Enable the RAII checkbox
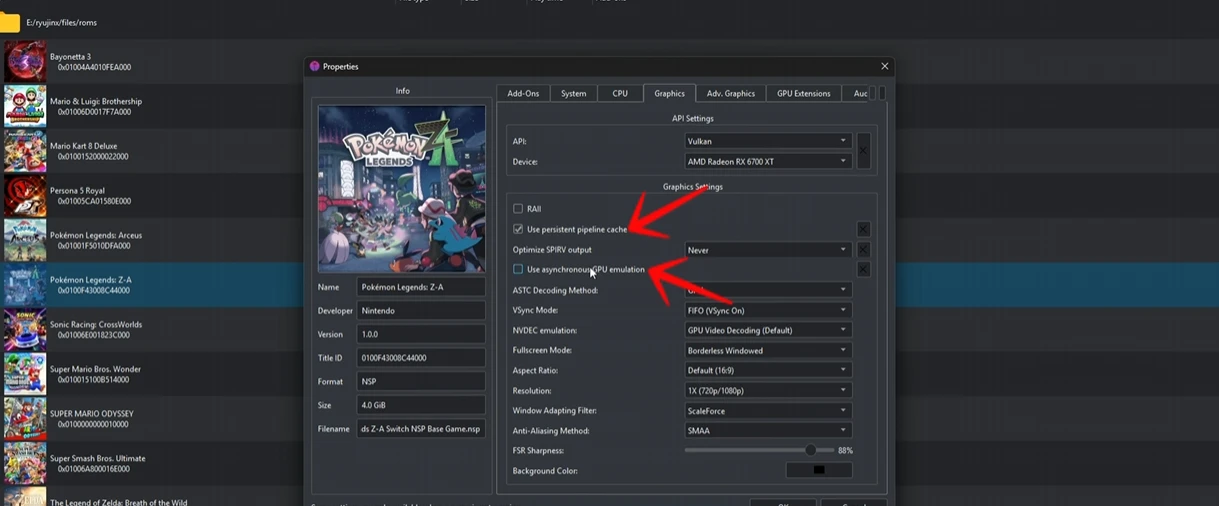 (518, 209)
